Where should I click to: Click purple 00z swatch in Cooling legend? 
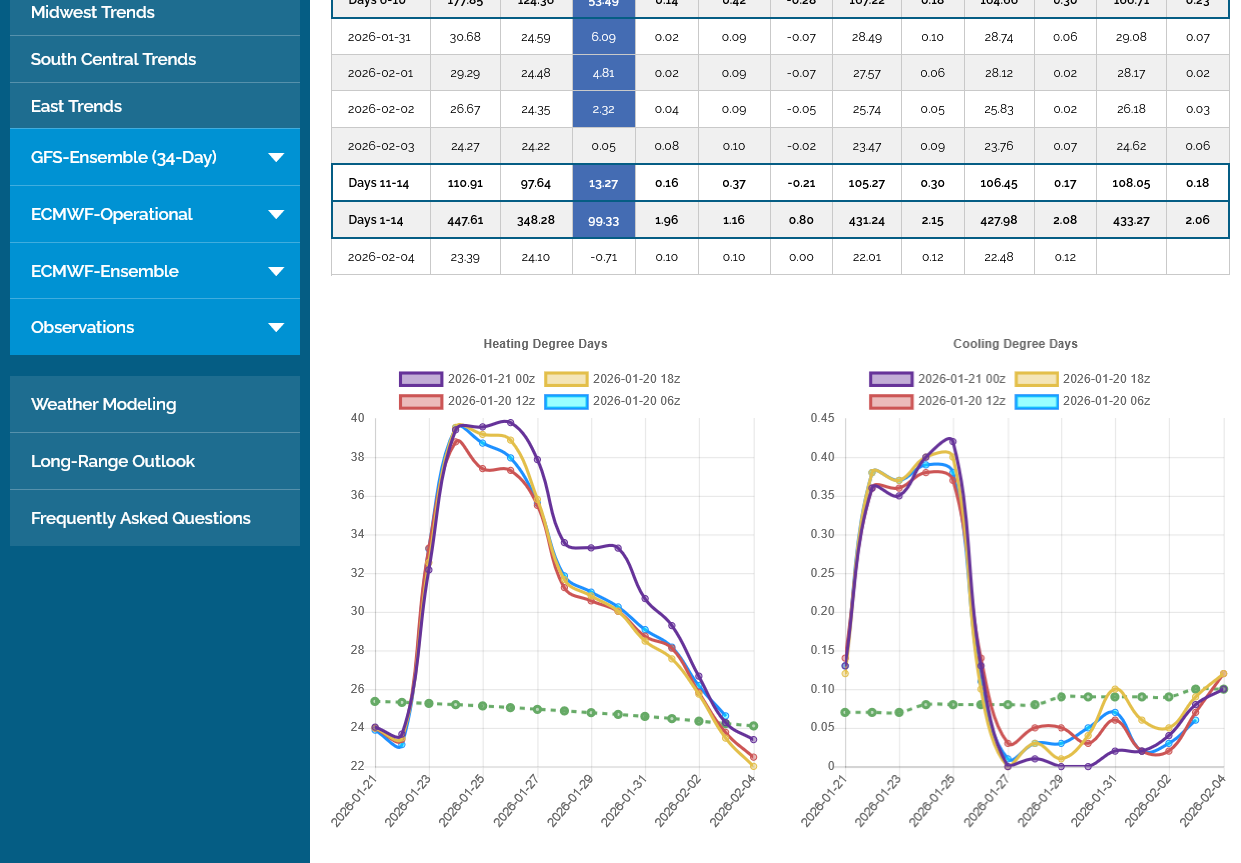point(890,379)
